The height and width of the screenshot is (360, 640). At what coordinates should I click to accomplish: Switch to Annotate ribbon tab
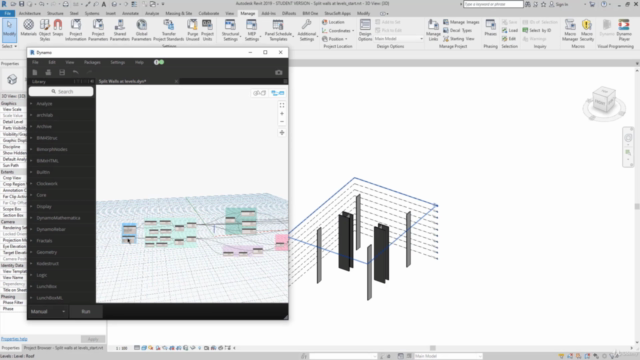[x=130, y=13]
